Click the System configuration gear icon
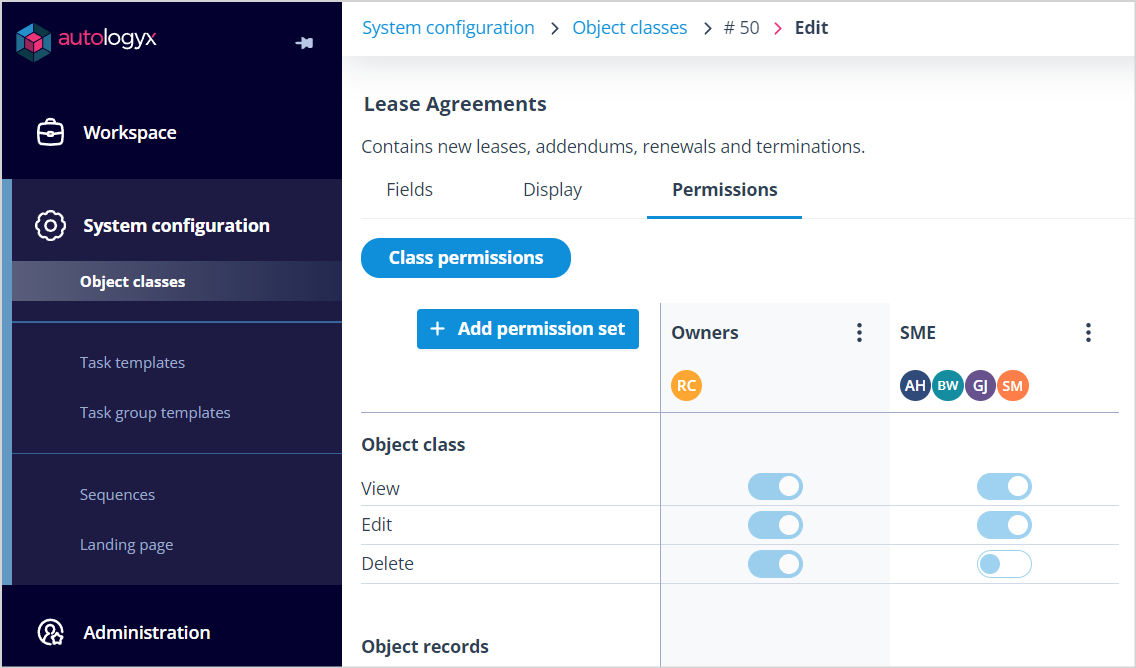The image size is (1136, 668). click(x=50, y=225)
